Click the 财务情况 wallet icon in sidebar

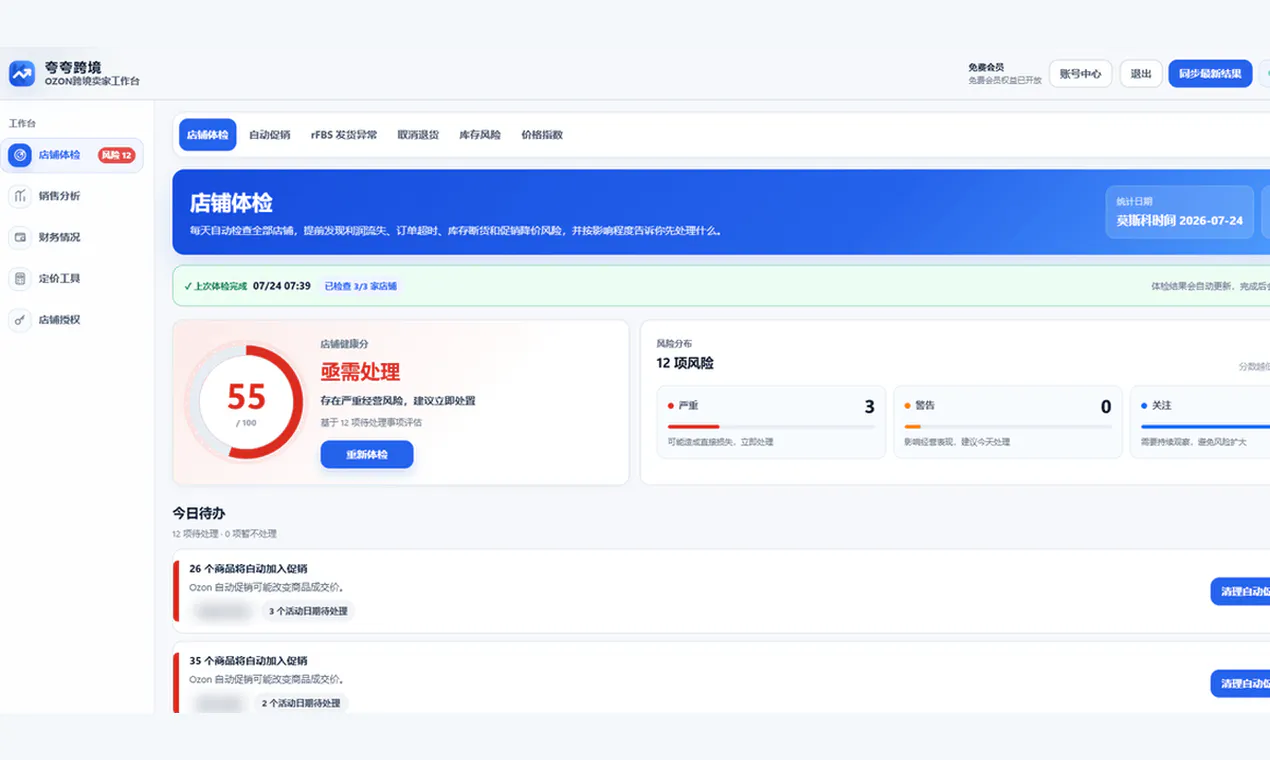[19, 237]
